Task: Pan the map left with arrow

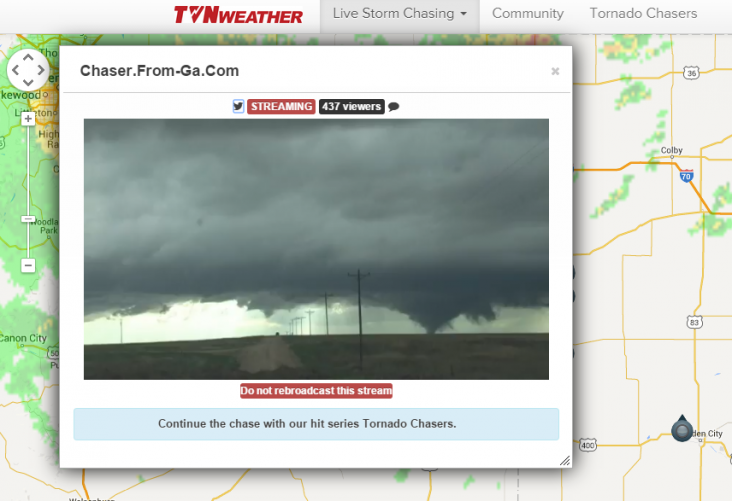Action: [x=15, y=70]
